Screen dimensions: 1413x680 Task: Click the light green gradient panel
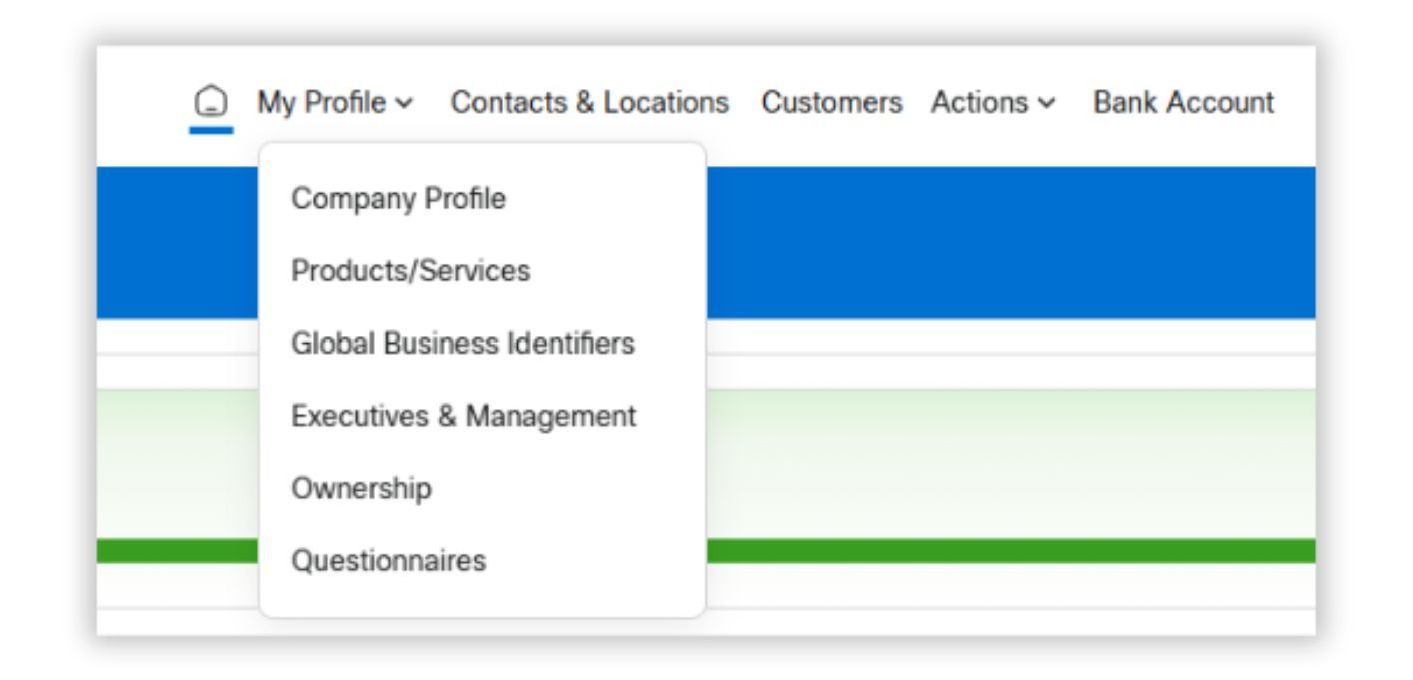point(1000,460)
